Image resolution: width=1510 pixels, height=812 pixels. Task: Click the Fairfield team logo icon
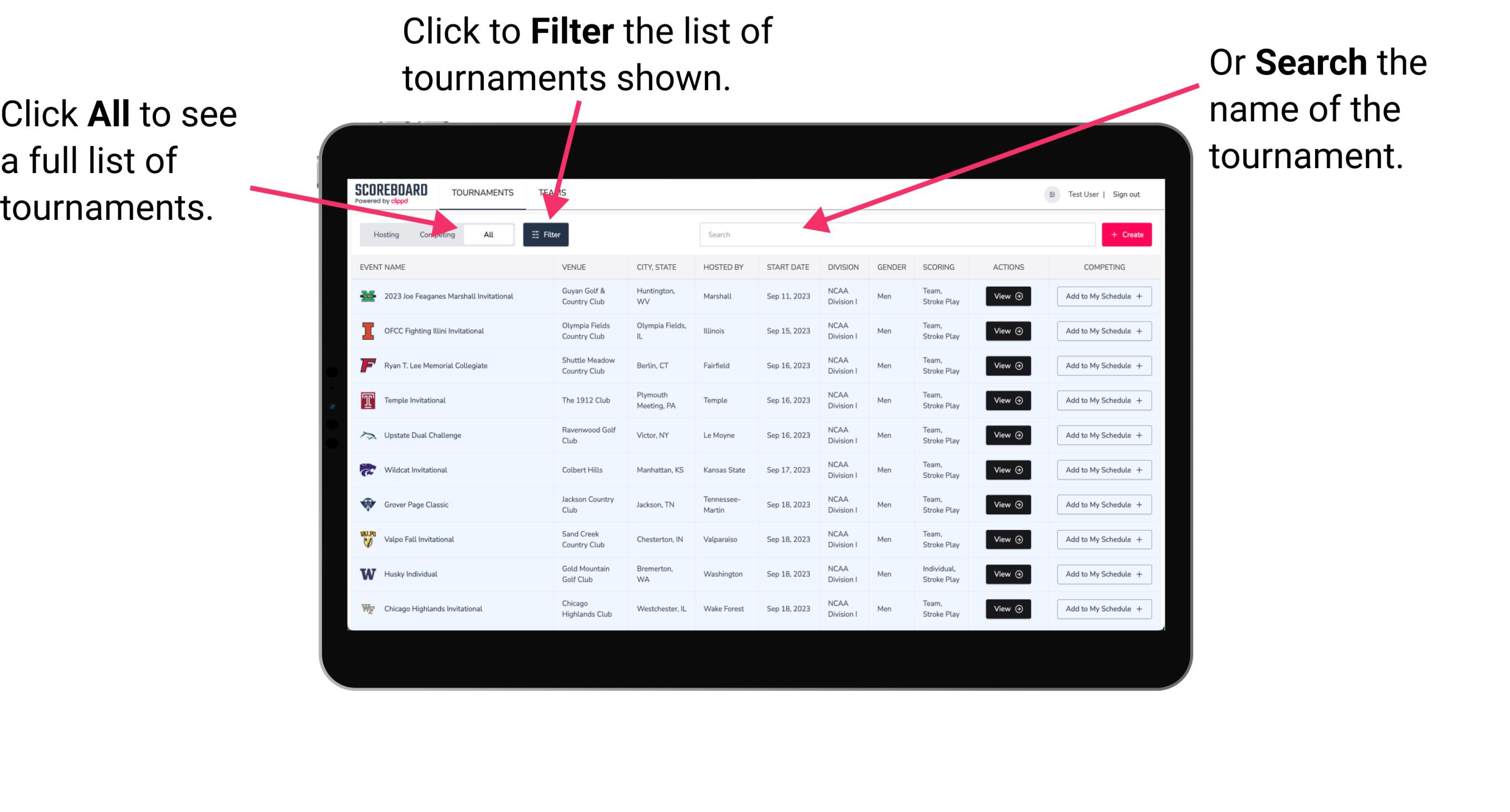(x=368, y=365)
